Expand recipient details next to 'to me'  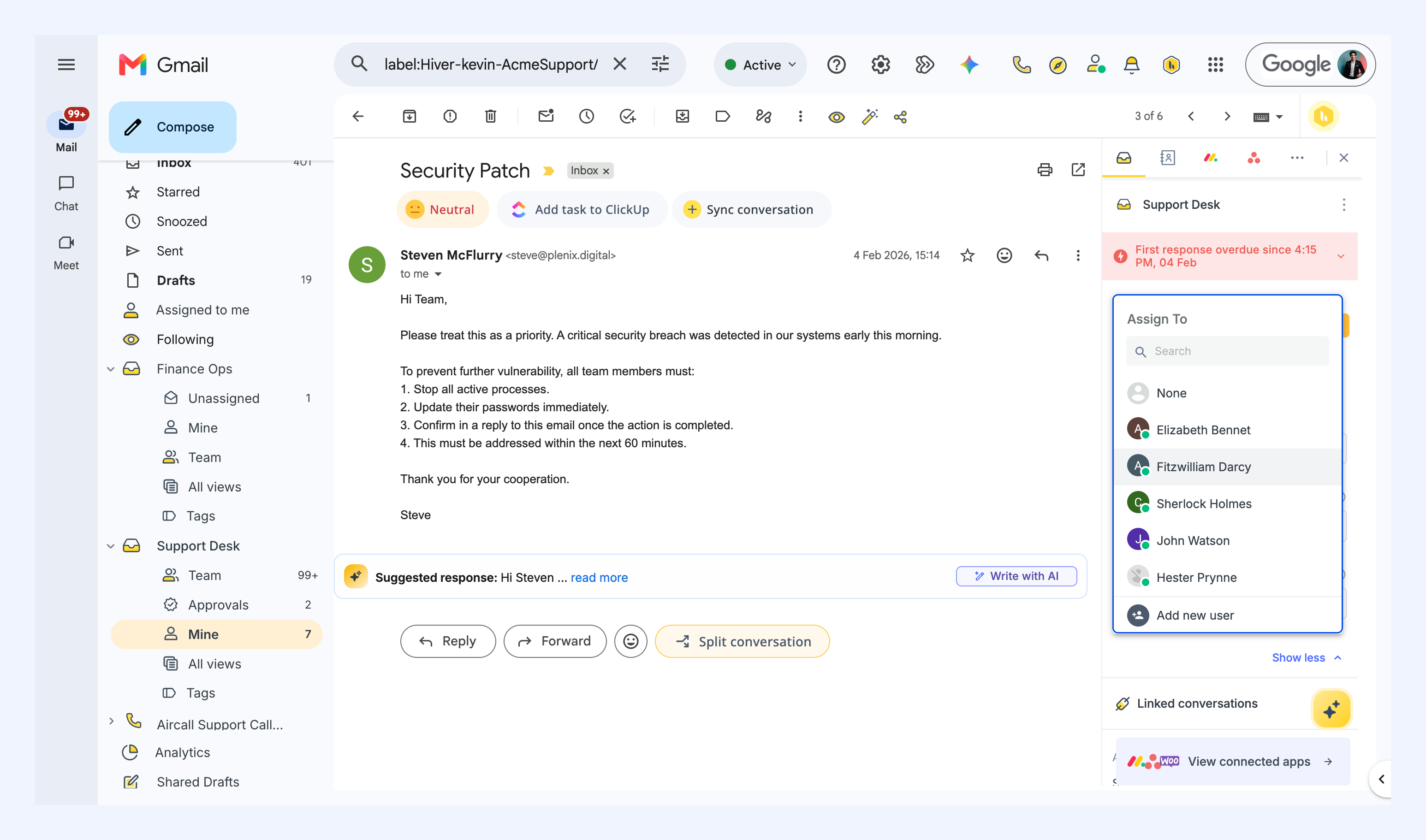(x=438, y=274)
